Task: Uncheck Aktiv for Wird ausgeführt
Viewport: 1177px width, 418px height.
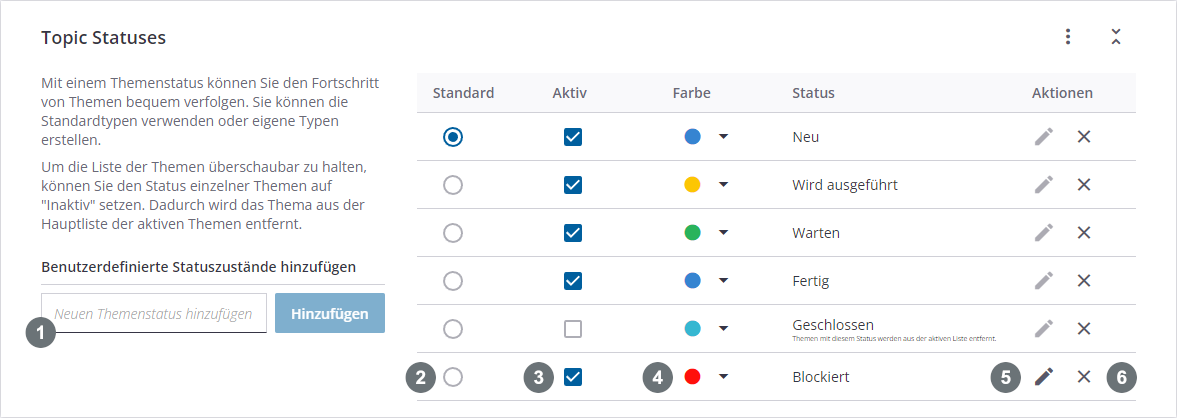Action: (x=573, y=185)
